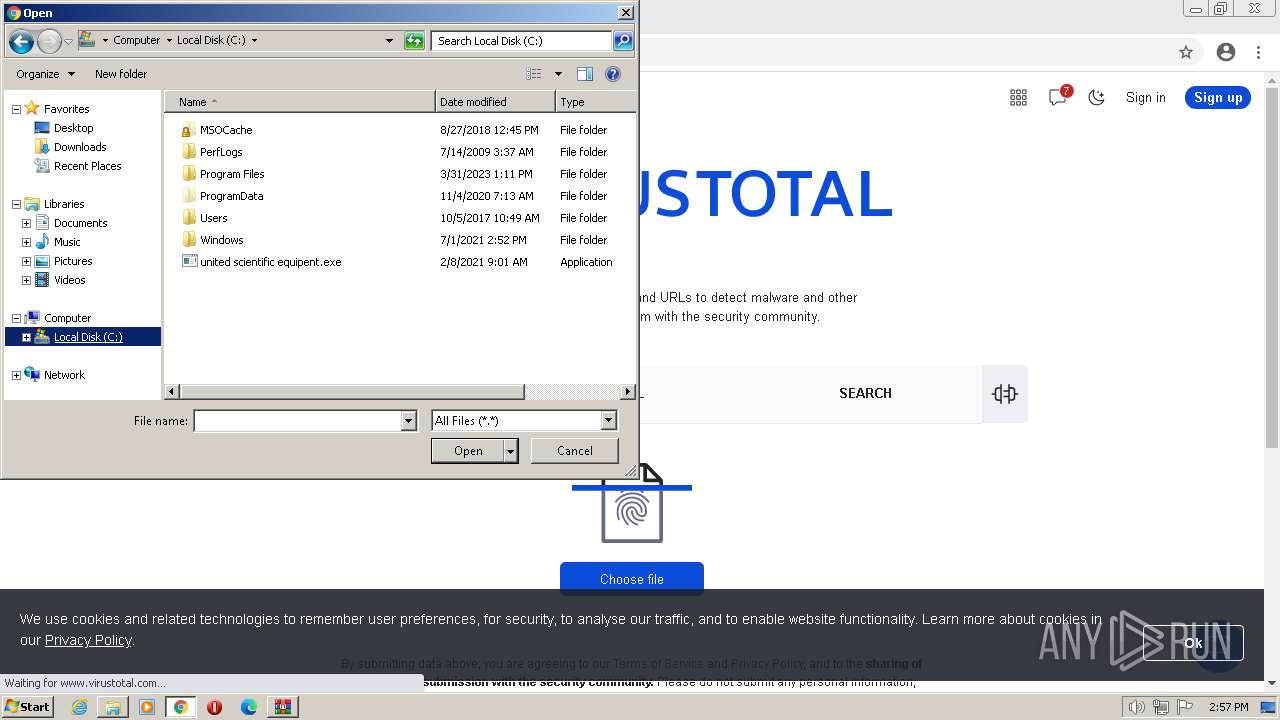Select the Program Files folder
Image resolution: width=1280 pixels, height=720 pixels.
232,174
